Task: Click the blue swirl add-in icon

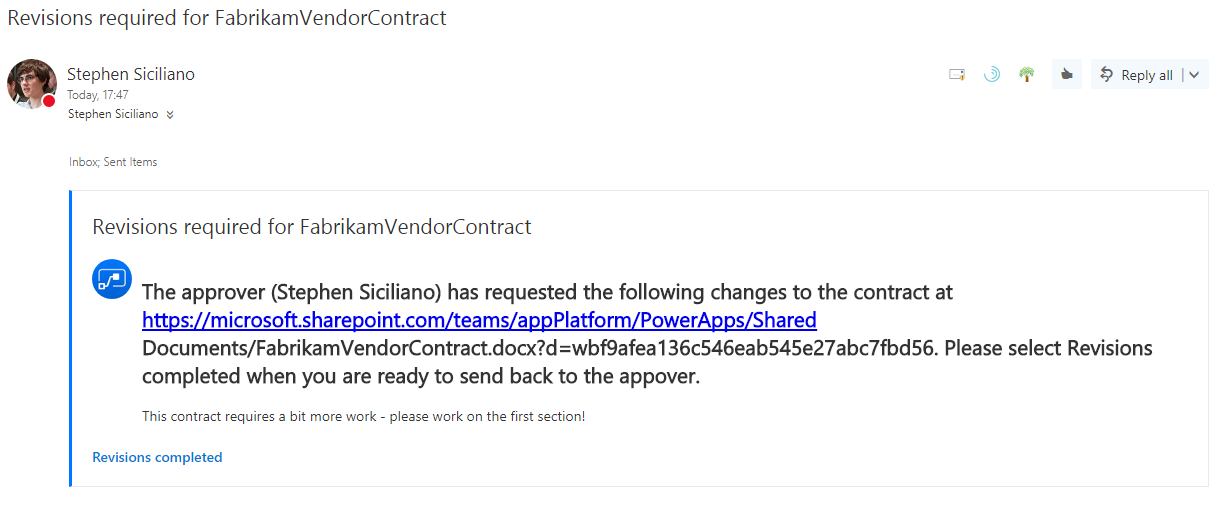Action: click(x=991, y=75)
